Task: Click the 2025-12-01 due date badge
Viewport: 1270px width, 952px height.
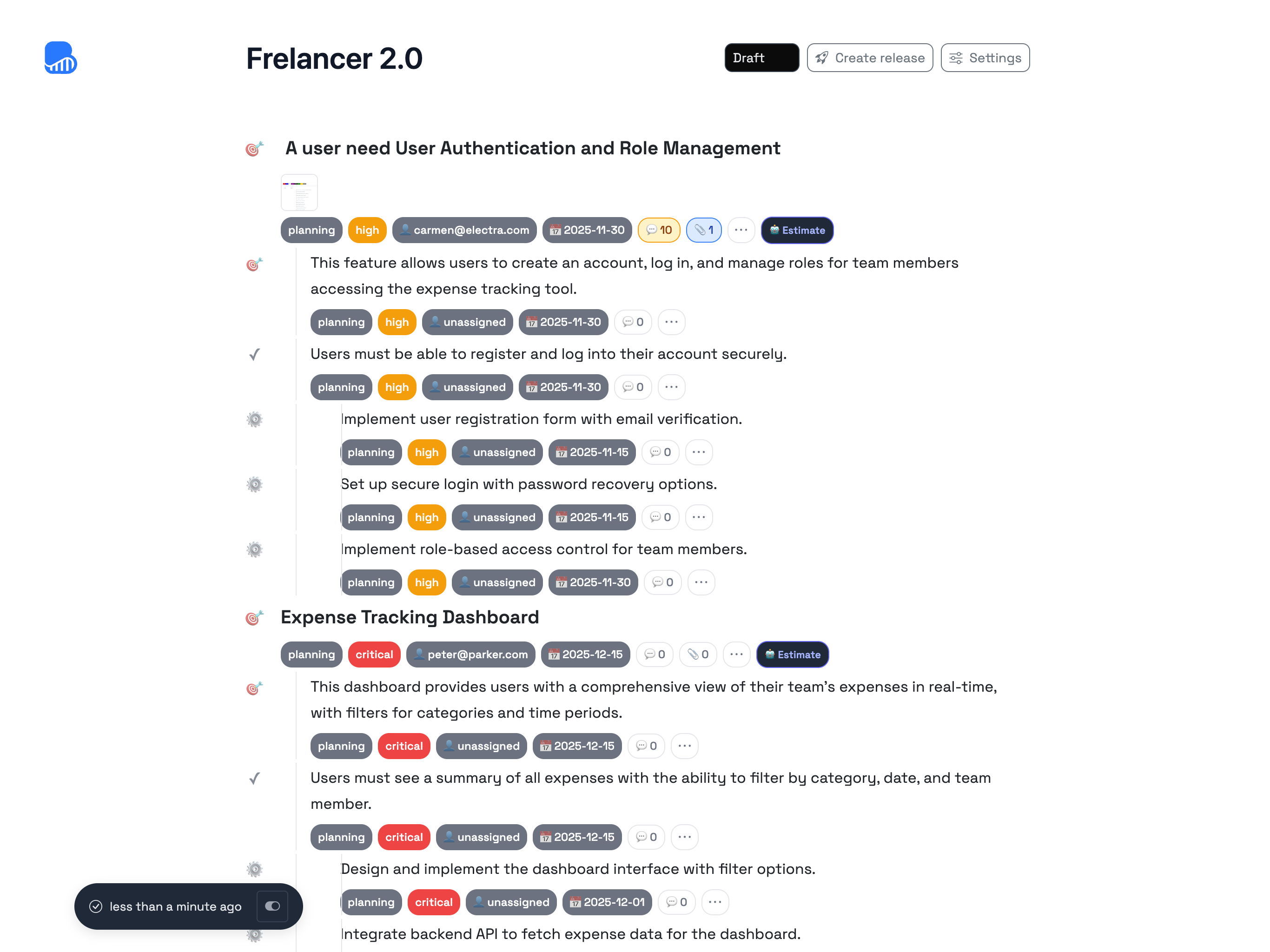Action: pyautogui.click(x=607, y=902)
